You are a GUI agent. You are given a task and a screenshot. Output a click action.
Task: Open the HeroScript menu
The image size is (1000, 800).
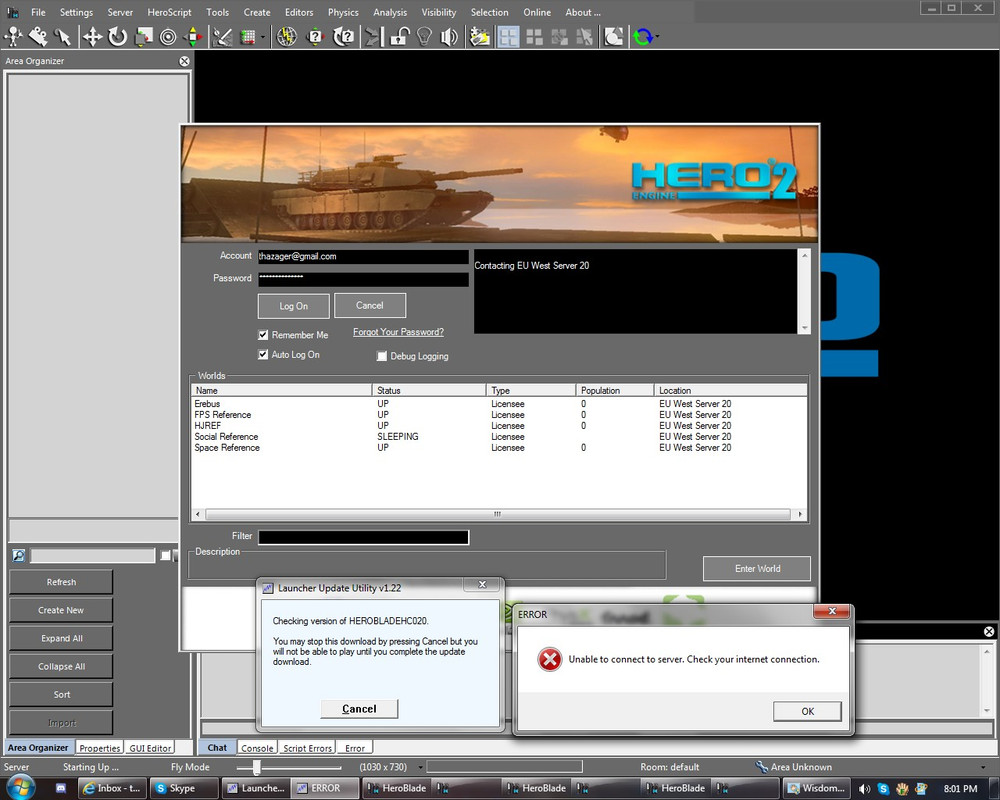169,12
